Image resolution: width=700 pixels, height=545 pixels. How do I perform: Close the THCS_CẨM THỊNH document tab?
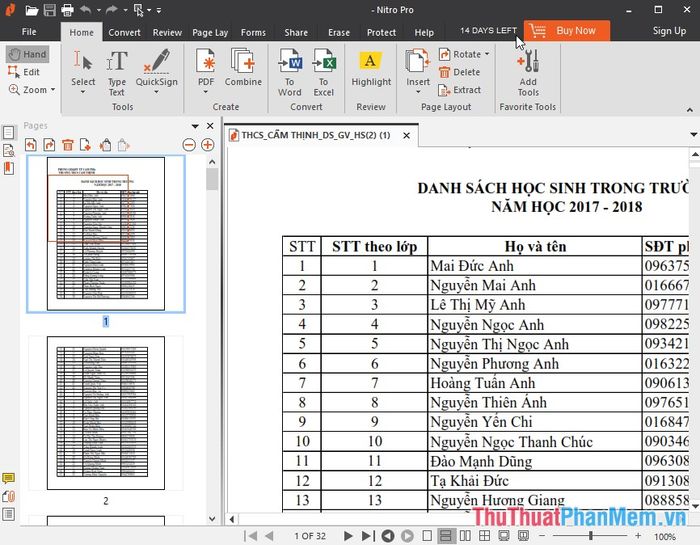pyautogui.click(x=406, y=135)
